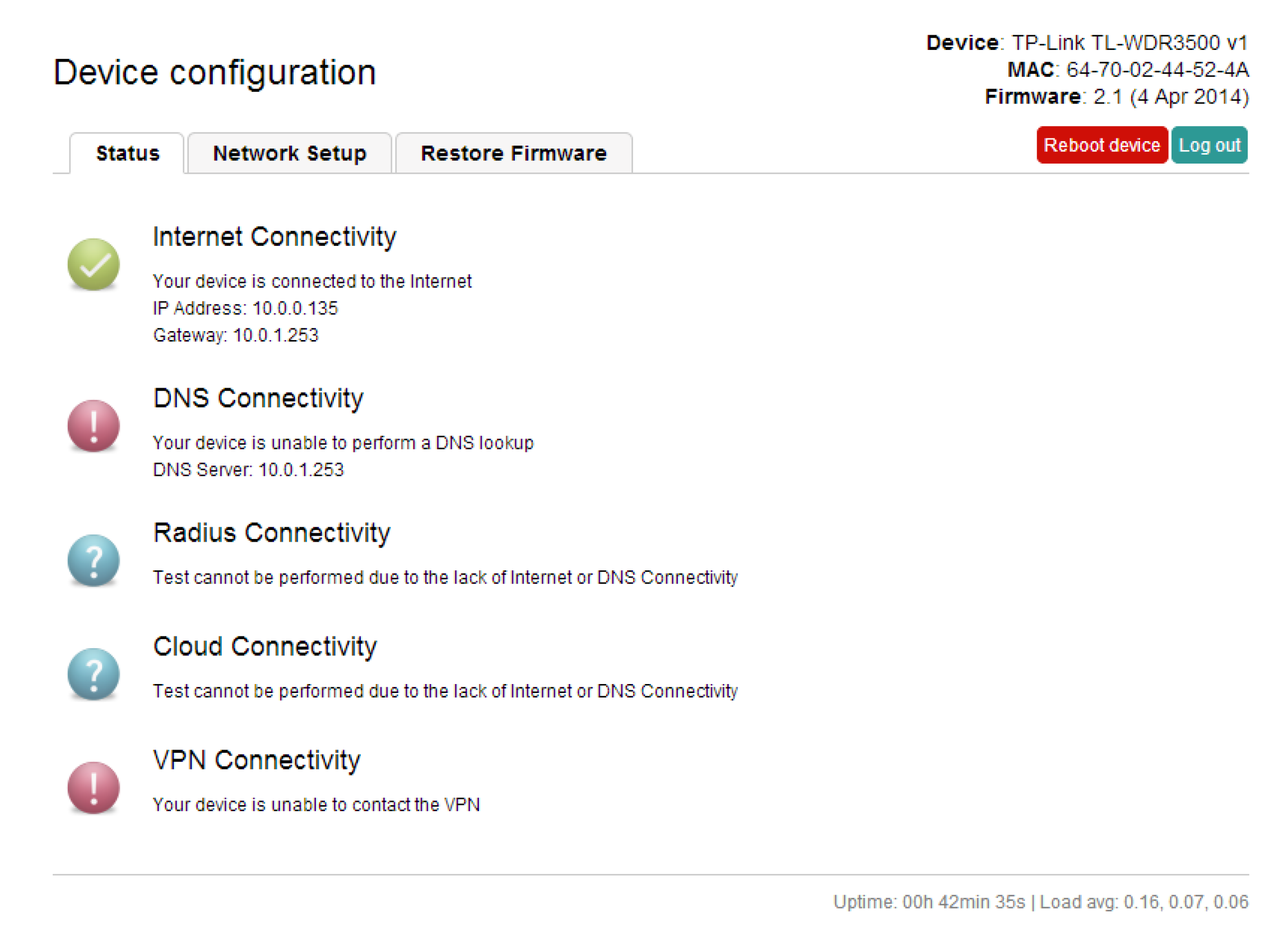Click the DNS Connectivity heading
This screenshot has width=1288, height=935.
click(258, 398)
